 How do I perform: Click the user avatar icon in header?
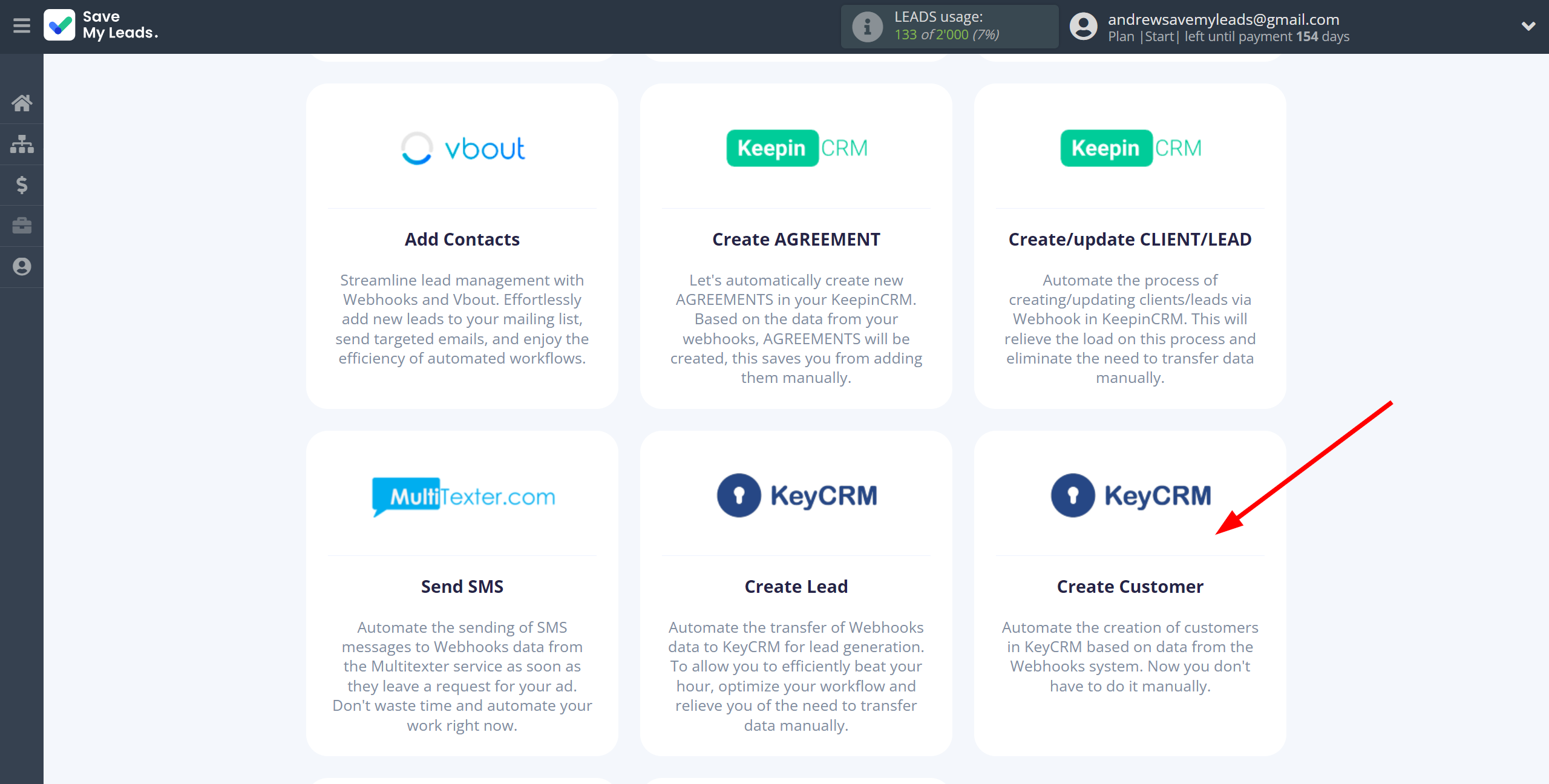(x=1083, y=27)
